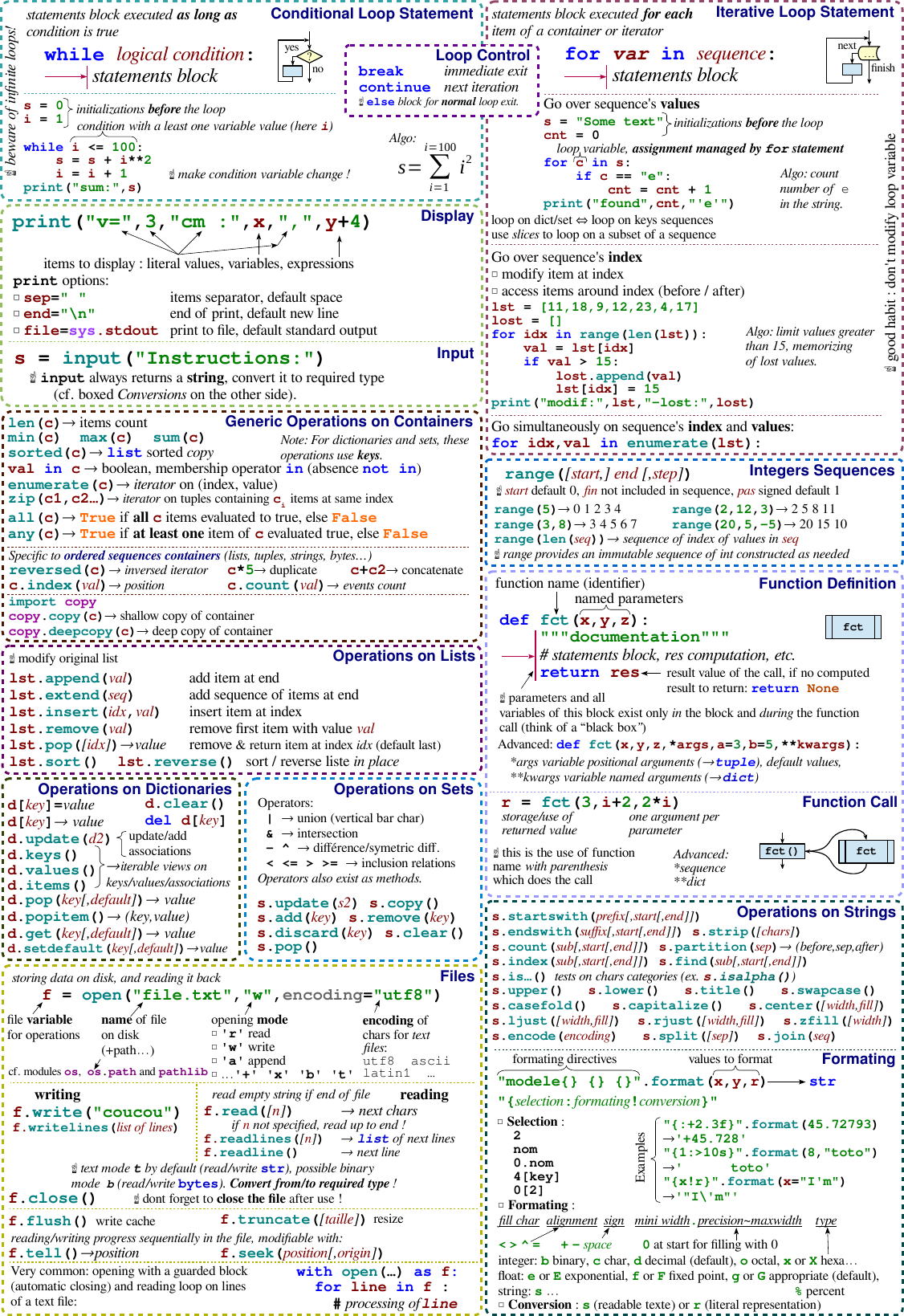Click the 'break' keyword
Viewport: 904px width, 1316px height.
coord(381,71)
